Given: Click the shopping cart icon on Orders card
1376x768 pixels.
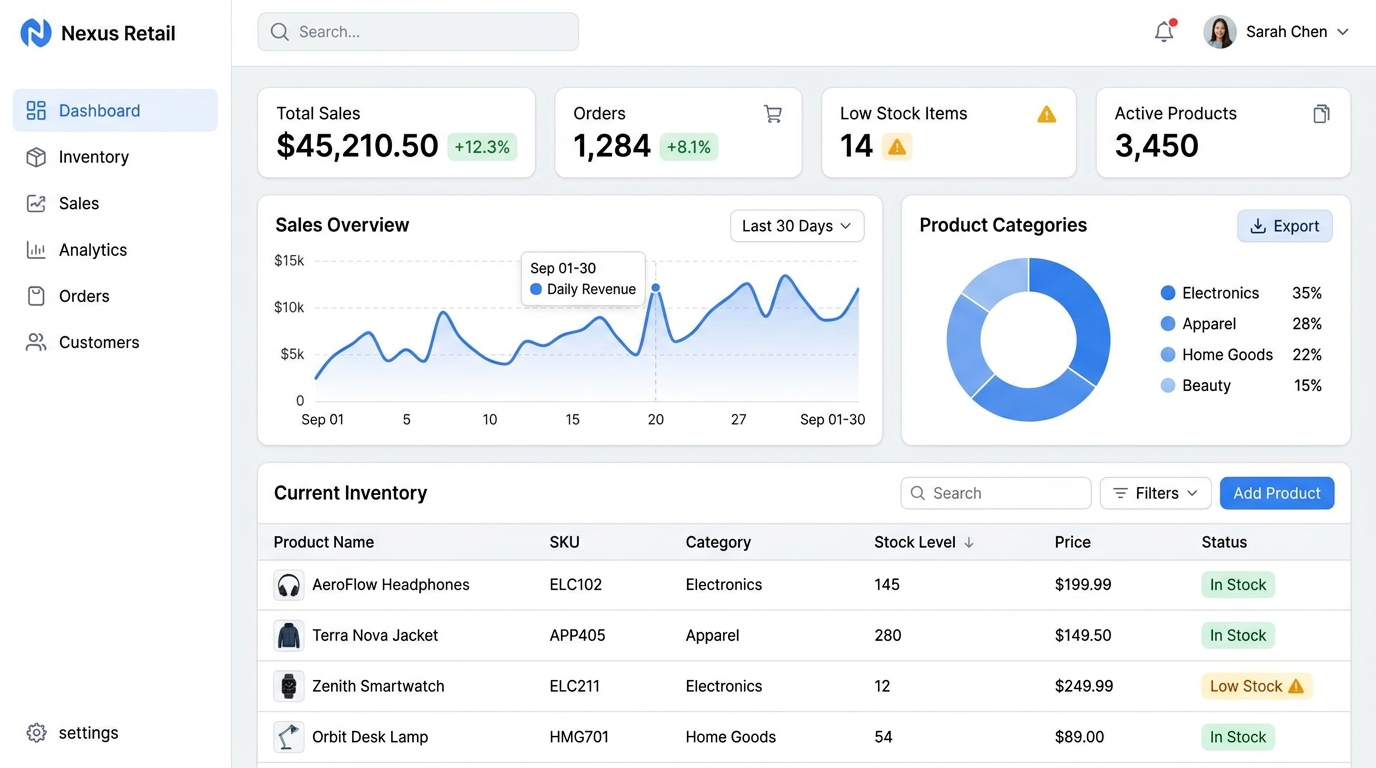Looking at the screenshot, I should 773,114.
